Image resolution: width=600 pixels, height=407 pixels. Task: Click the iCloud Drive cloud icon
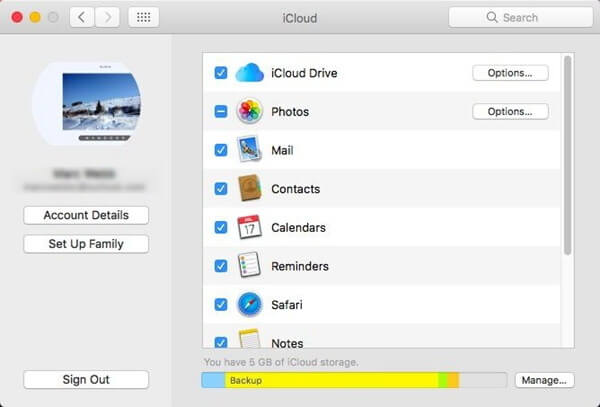pos(249,73)
